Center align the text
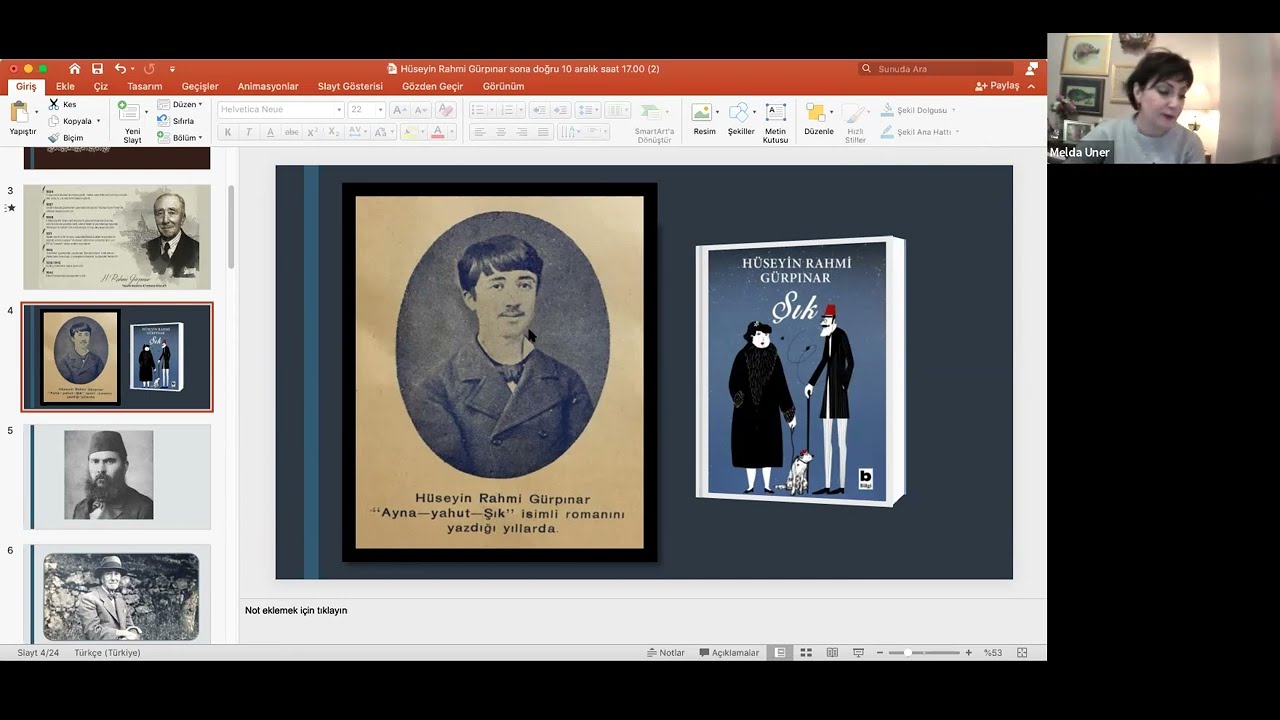This screenshot has width=1280, height=720. [501, 132]
